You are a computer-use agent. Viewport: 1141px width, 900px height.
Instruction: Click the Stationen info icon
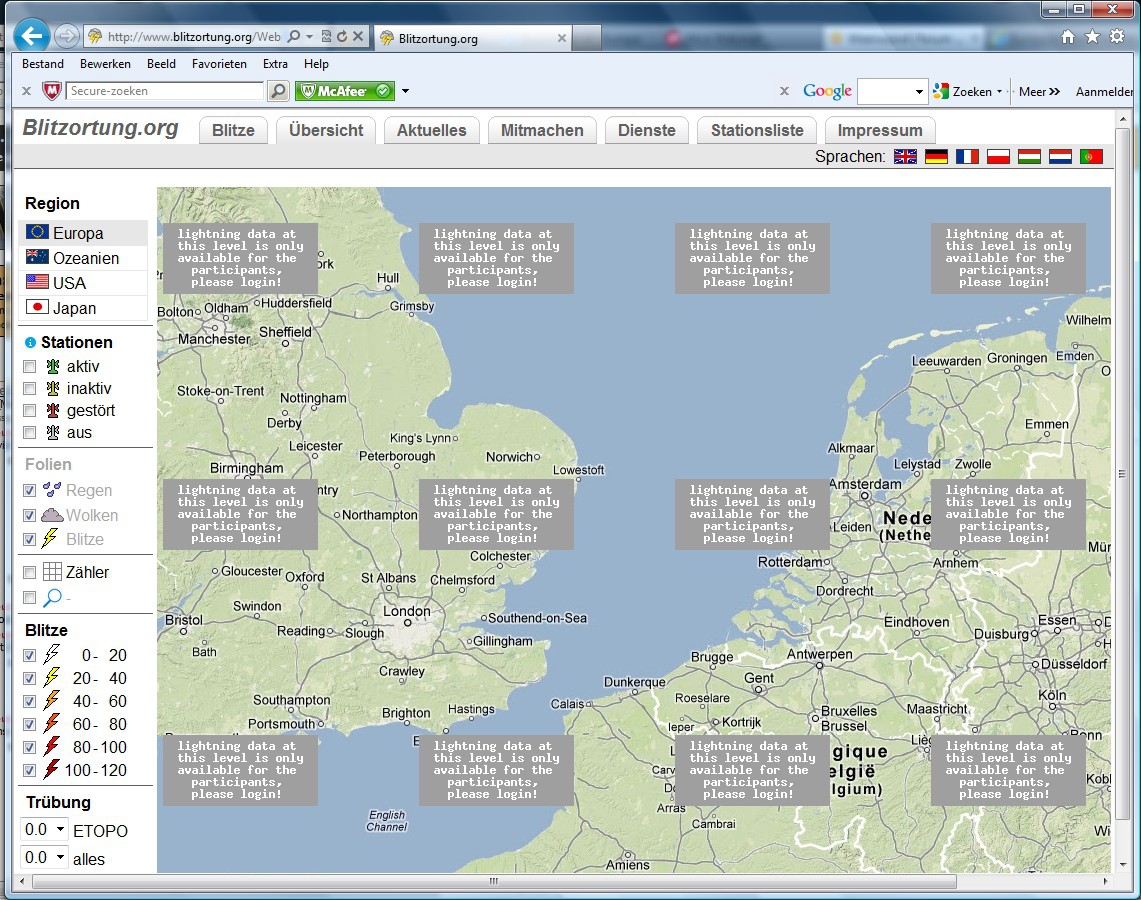click(x=30, y=343)
